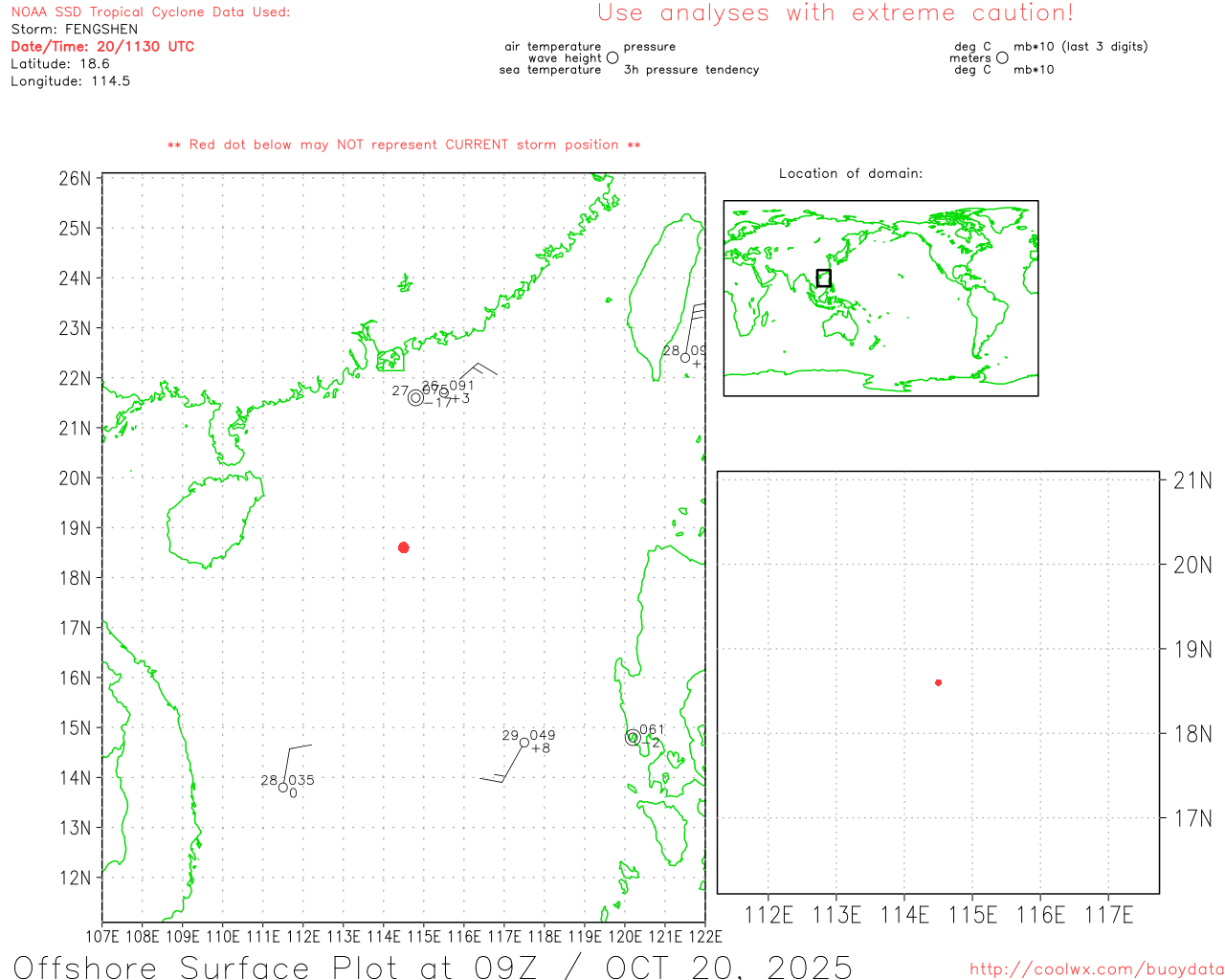Click the Date/Time 20/1130 UTC text
Screen dimensions: 1225x980
tap(102, 47)
